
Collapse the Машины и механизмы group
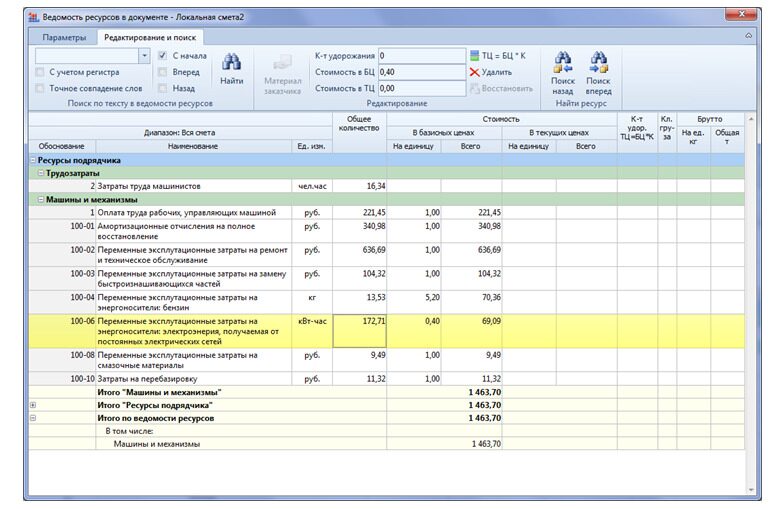pos(41,199)
